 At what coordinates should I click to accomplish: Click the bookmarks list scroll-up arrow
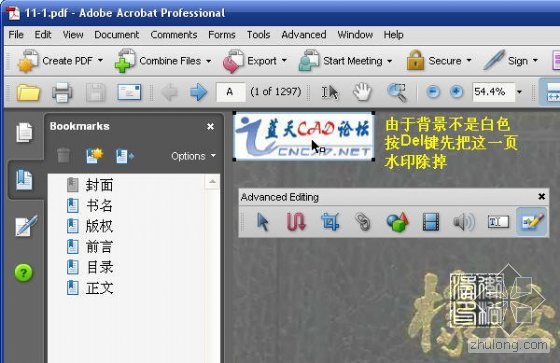click(x=212, y=182)
